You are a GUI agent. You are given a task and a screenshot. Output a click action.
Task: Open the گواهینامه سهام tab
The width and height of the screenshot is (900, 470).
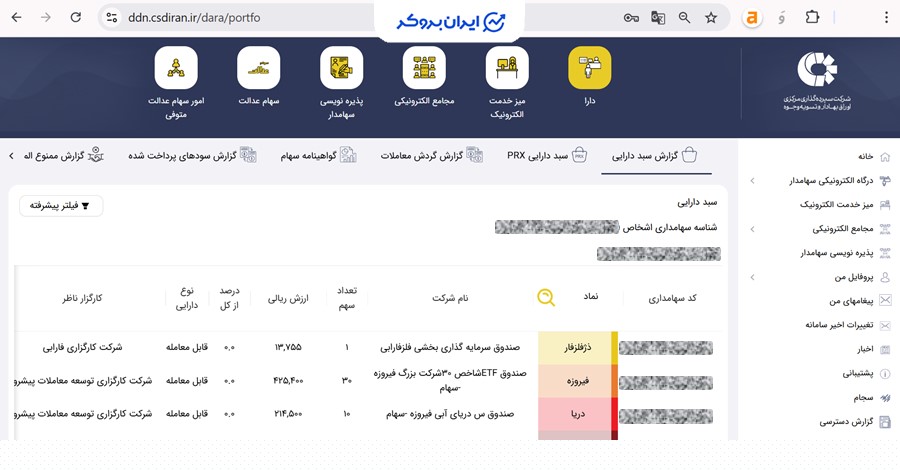pos(318,156)
